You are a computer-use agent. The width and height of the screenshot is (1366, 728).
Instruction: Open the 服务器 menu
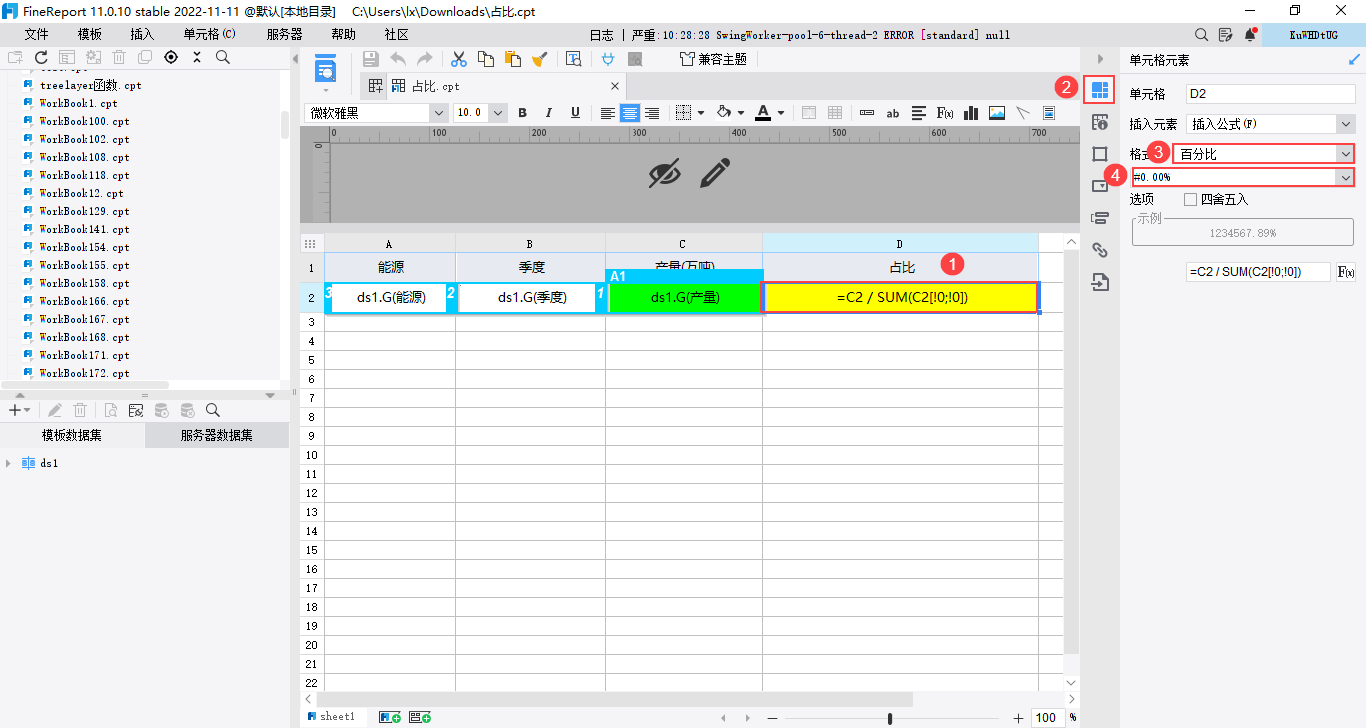[x=285, y=34]
